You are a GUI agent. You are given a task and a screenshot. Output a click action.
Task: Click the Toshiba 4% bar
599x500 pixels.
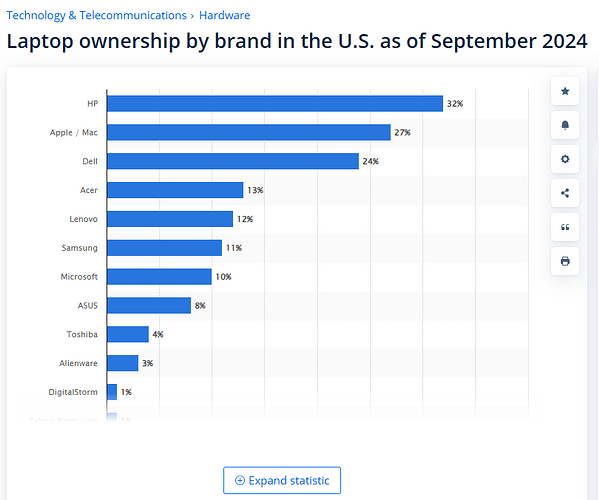128,334
